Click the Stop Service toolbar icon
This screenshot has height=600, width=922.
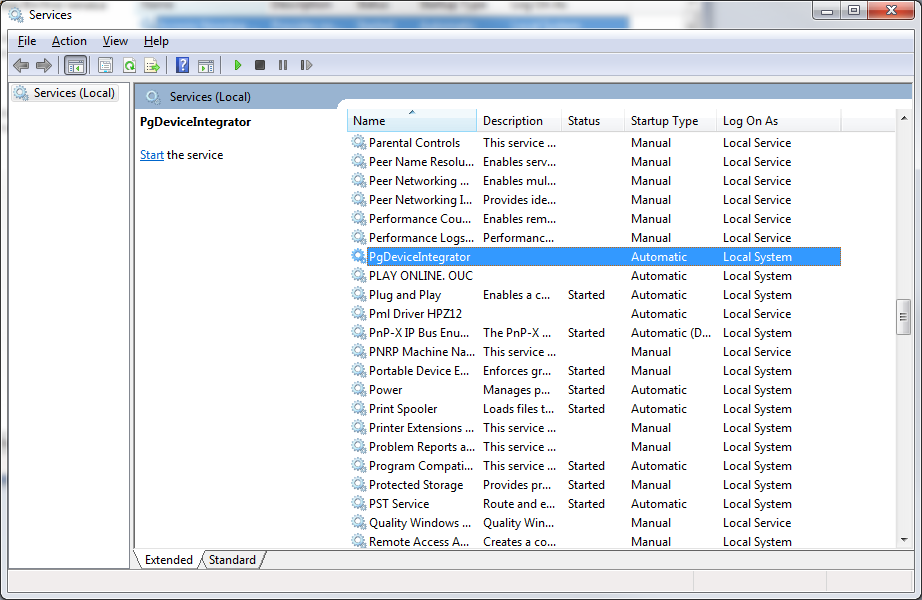[x=260, y=65]
